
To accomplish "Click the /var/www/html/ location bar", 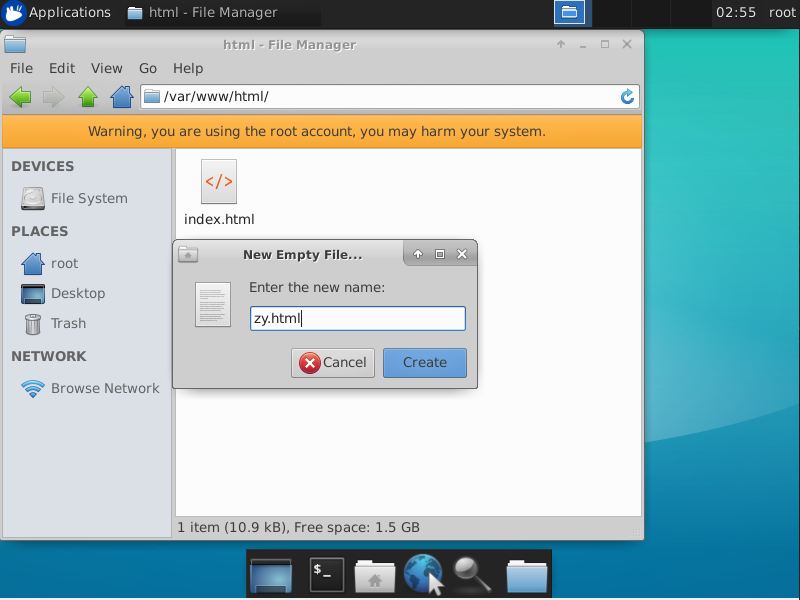I will coord(390,96).
